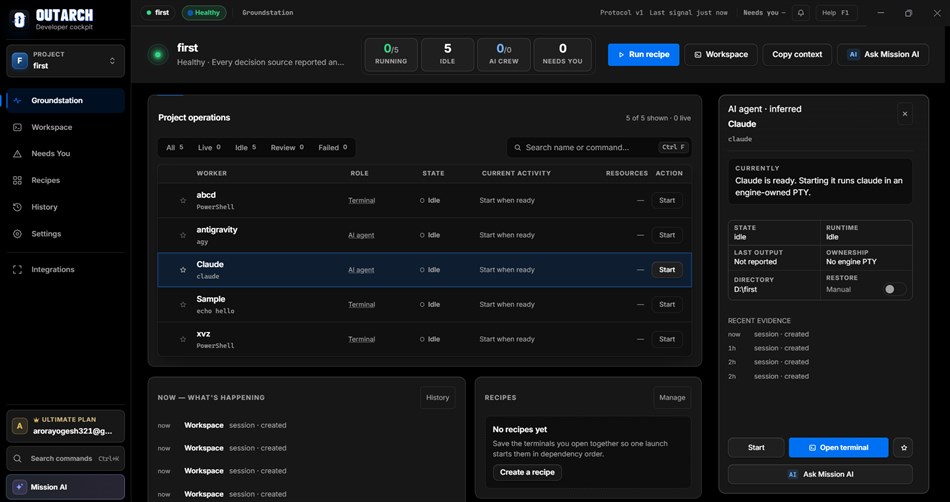Image resolution: width=950 pixels, height=502 pixels.
Task: Star the abcd worker
Action: [x=183, y=200]
